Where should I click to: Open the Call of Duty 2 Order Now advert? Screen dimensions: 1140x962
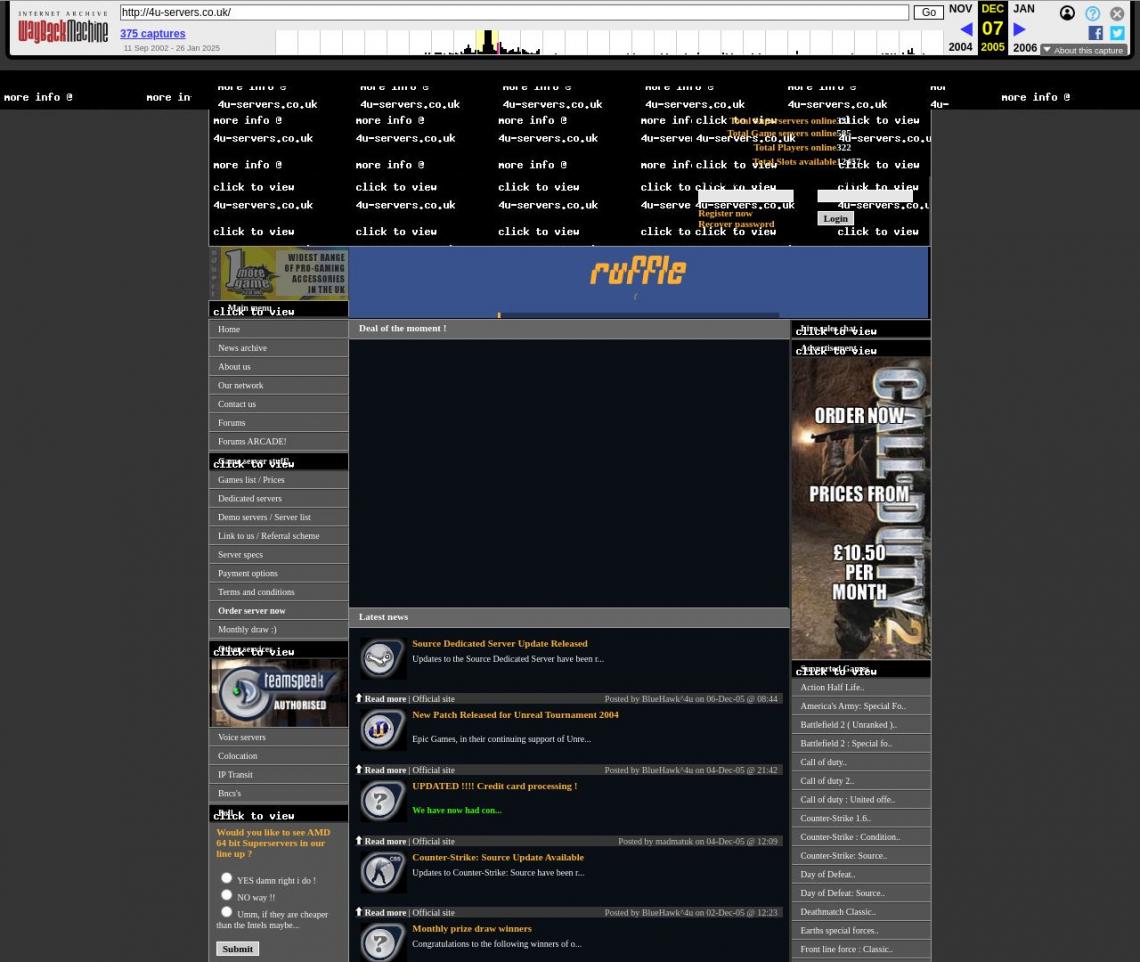pyautogui.click(x=861, y=508)
